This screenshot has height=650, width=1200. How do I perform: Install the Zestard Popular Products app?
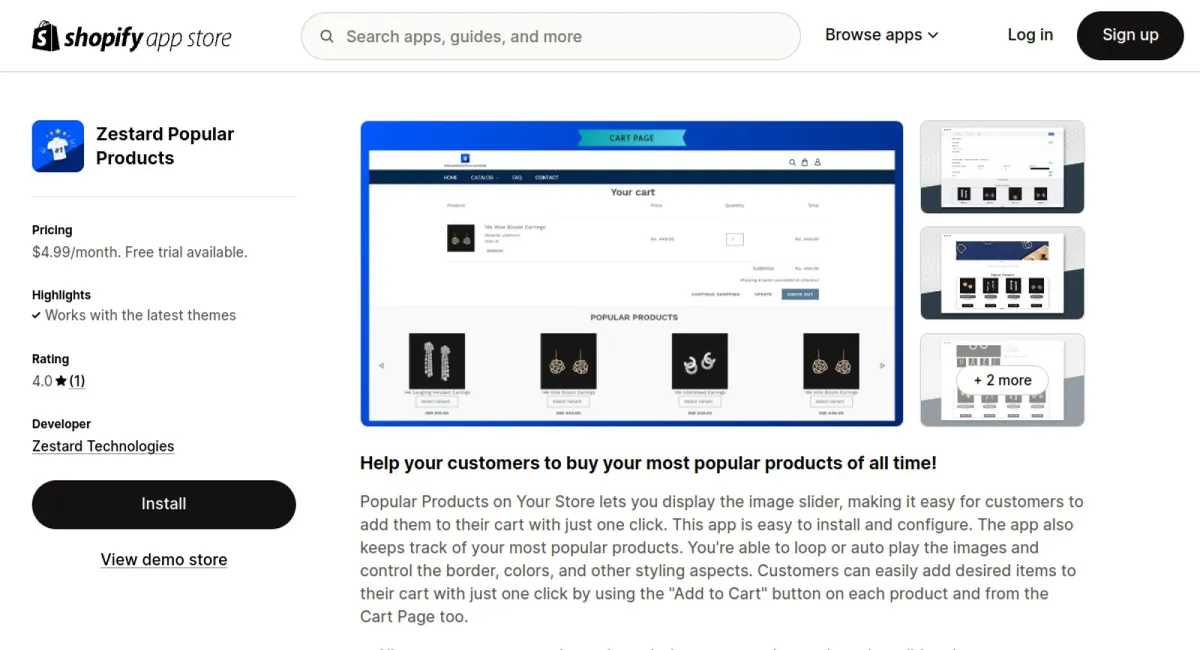164,504
